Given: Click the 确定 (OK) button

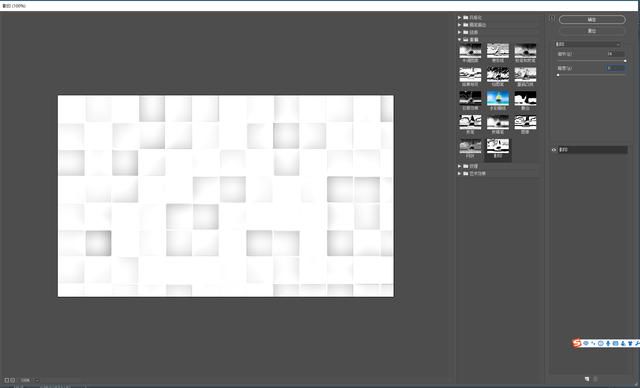Looking at the screenshot, I should (x=592, y=20).
